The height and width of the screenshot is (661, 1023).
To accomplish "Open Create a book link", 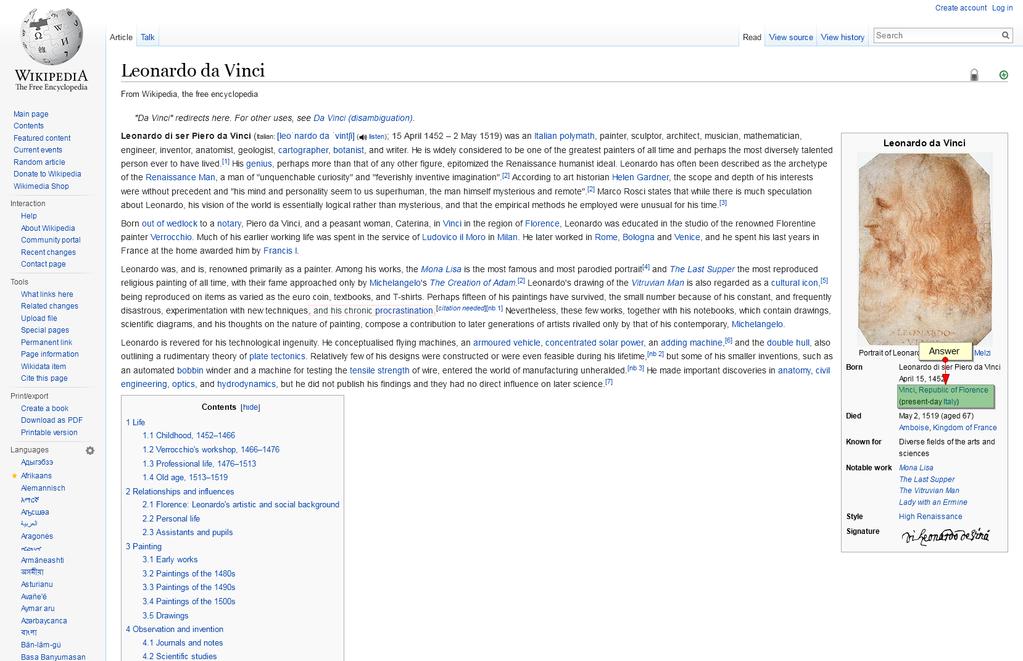I will [x=44, y=408].
